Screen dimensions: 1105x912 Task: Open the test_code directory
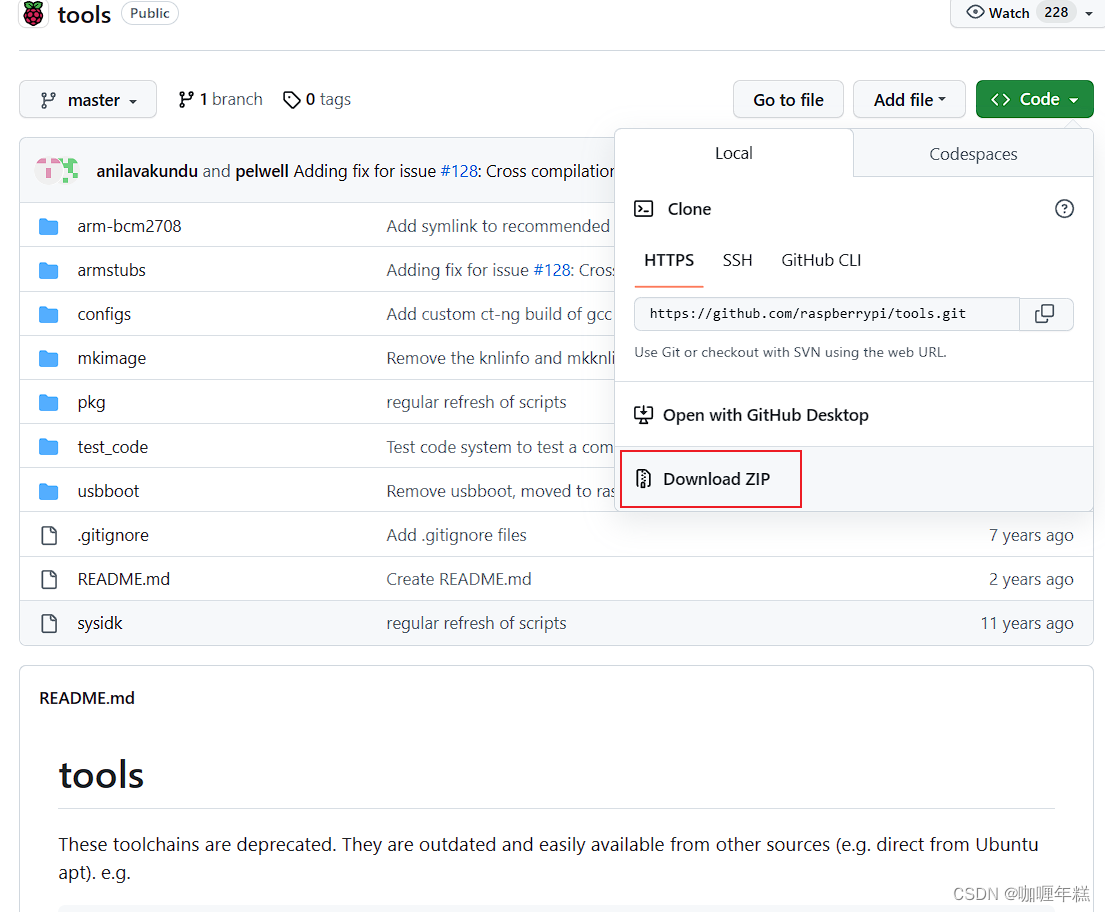[x=113, y=447]
